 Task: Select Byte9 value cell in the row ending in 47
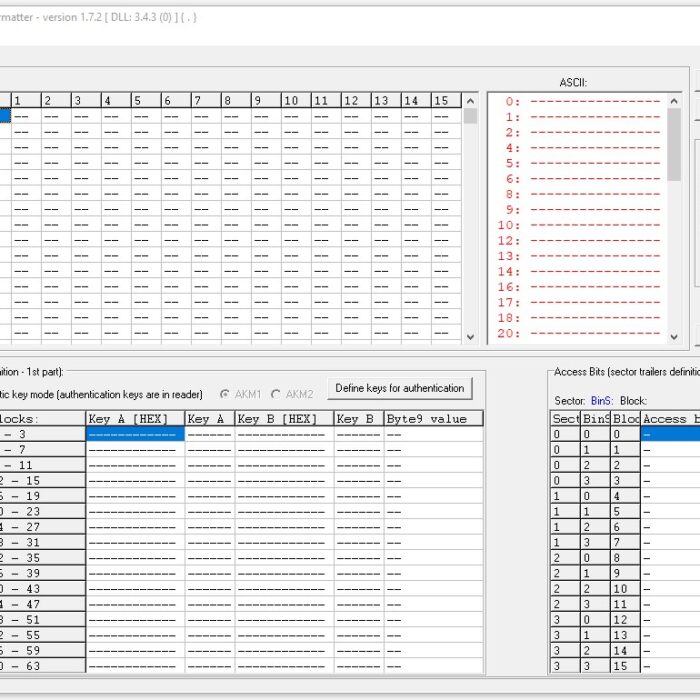pyautogui.click(x=433, y=604)
